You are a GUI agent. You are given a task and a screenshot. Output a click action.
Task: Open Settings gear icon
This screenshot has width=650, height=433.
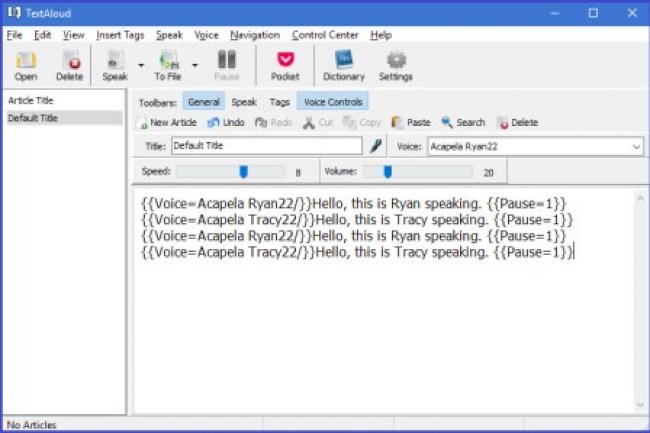tap(396, 64)
